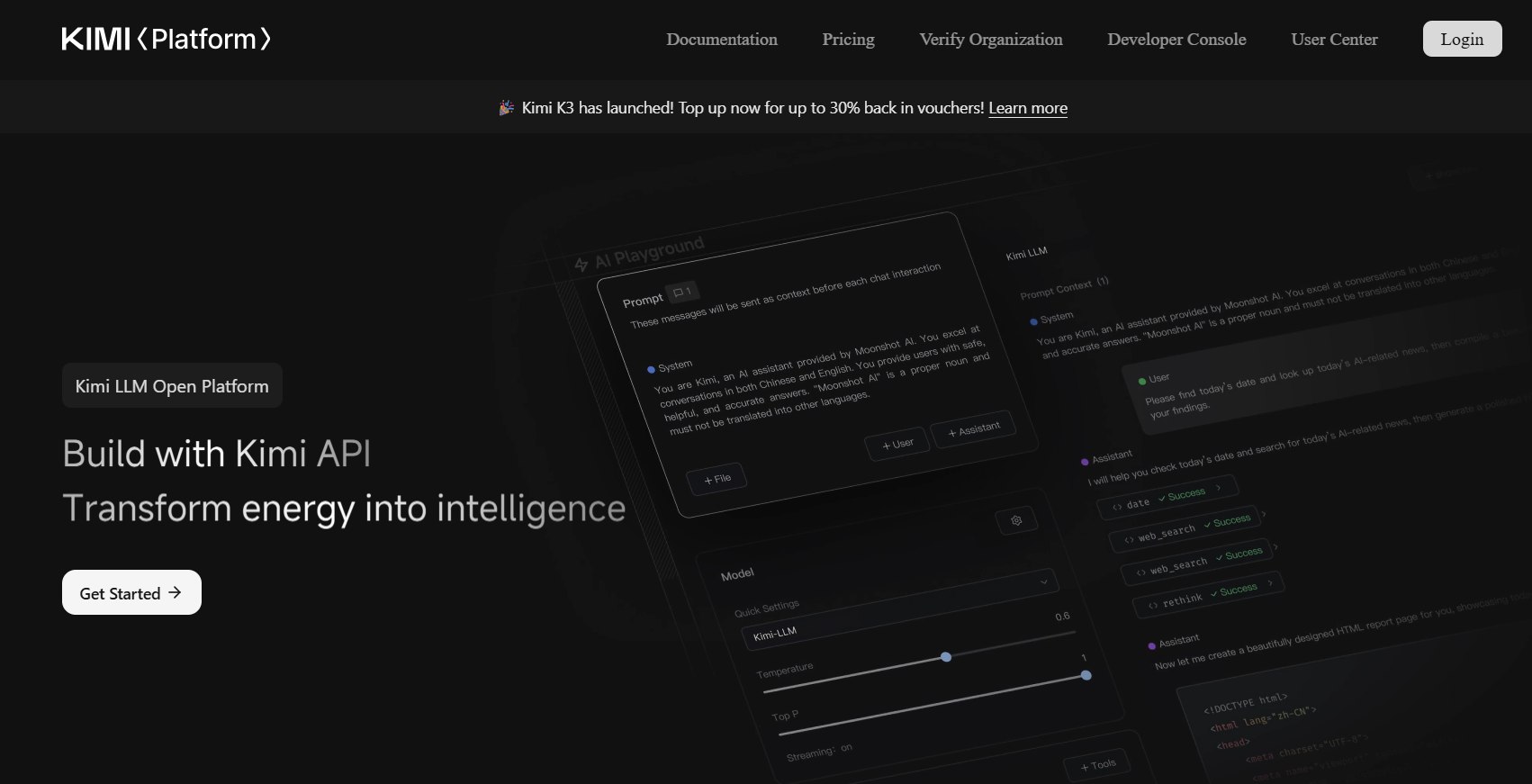Screen dimensions: 1532x784
Task: Click the + User button in the prompt card
Action: [x=897, y=444]
